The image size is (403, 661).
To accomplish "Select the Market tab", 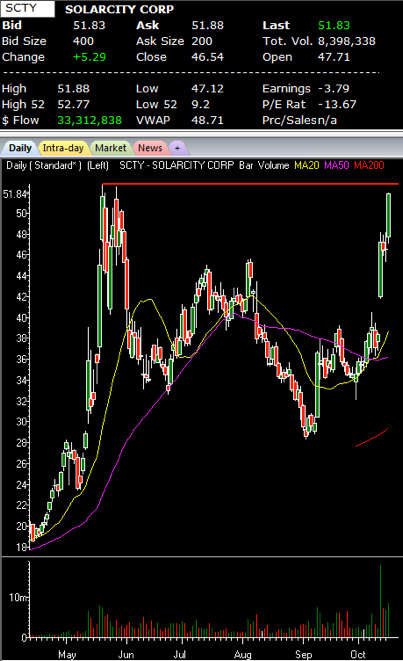I will click(x=110, y=148).
